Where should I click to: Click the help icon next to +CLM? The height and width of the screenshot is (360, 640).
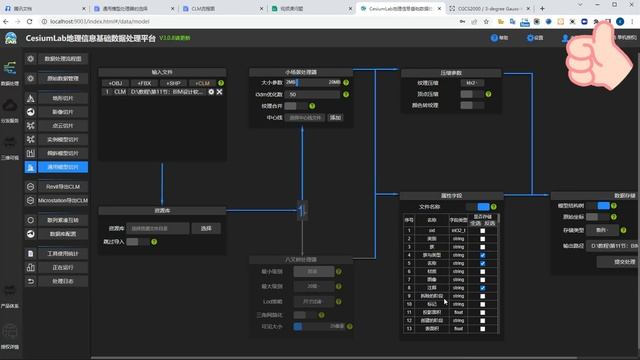221,83
